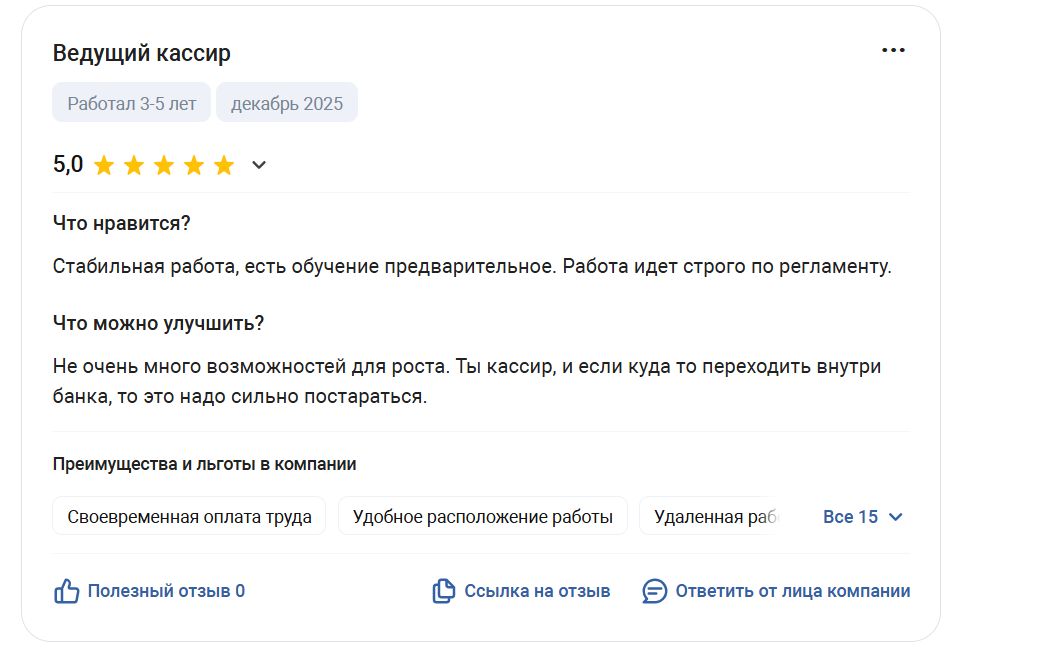The height and width of the screenshot is (650, 1044).
Task: Click 'Ответить от лица компании' link
Action: click(792, 591)
